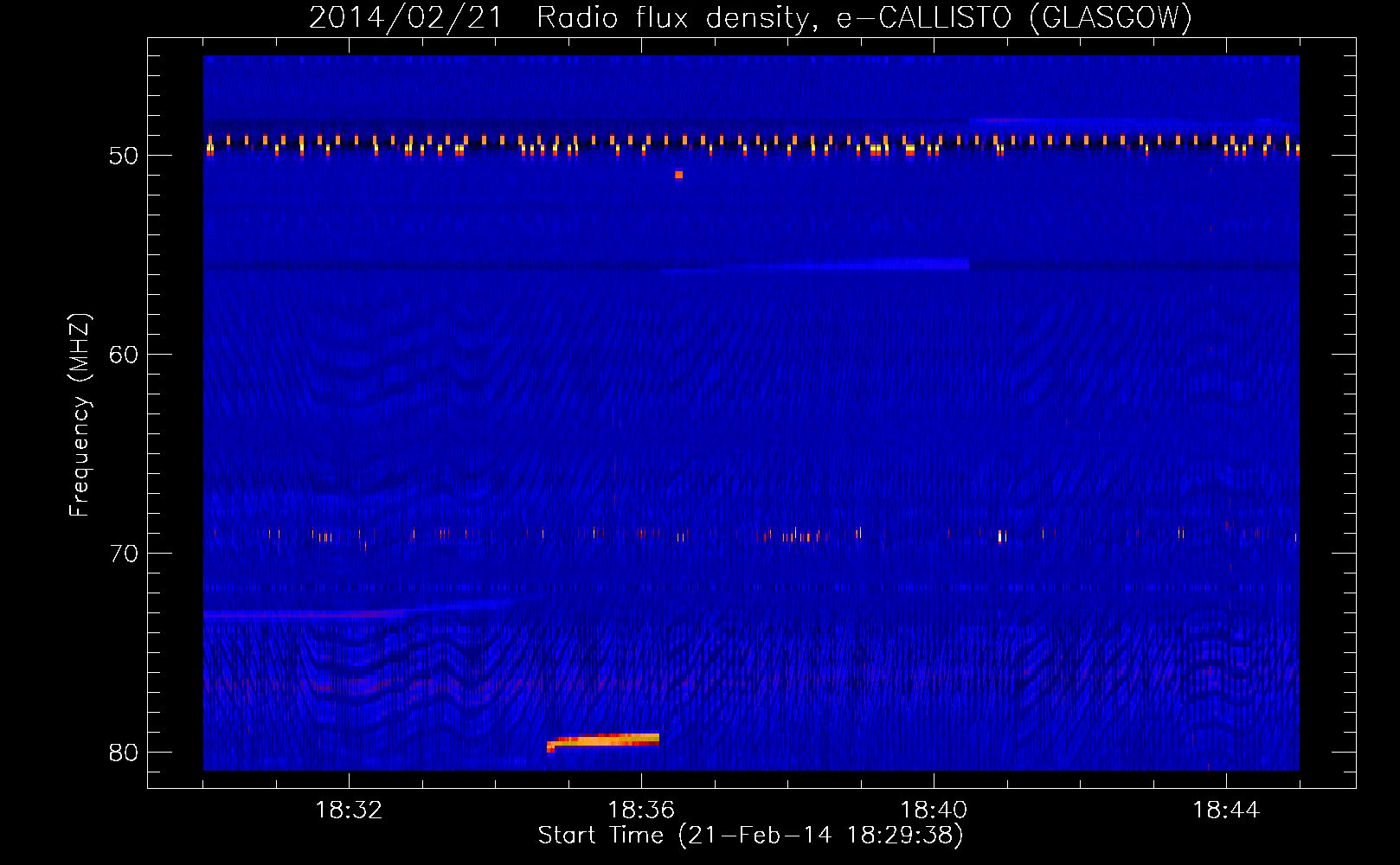Viewport: 1400px width, 865px height.
Task: Click the 18:32 time tick label
Action: [x=349, y=811]
